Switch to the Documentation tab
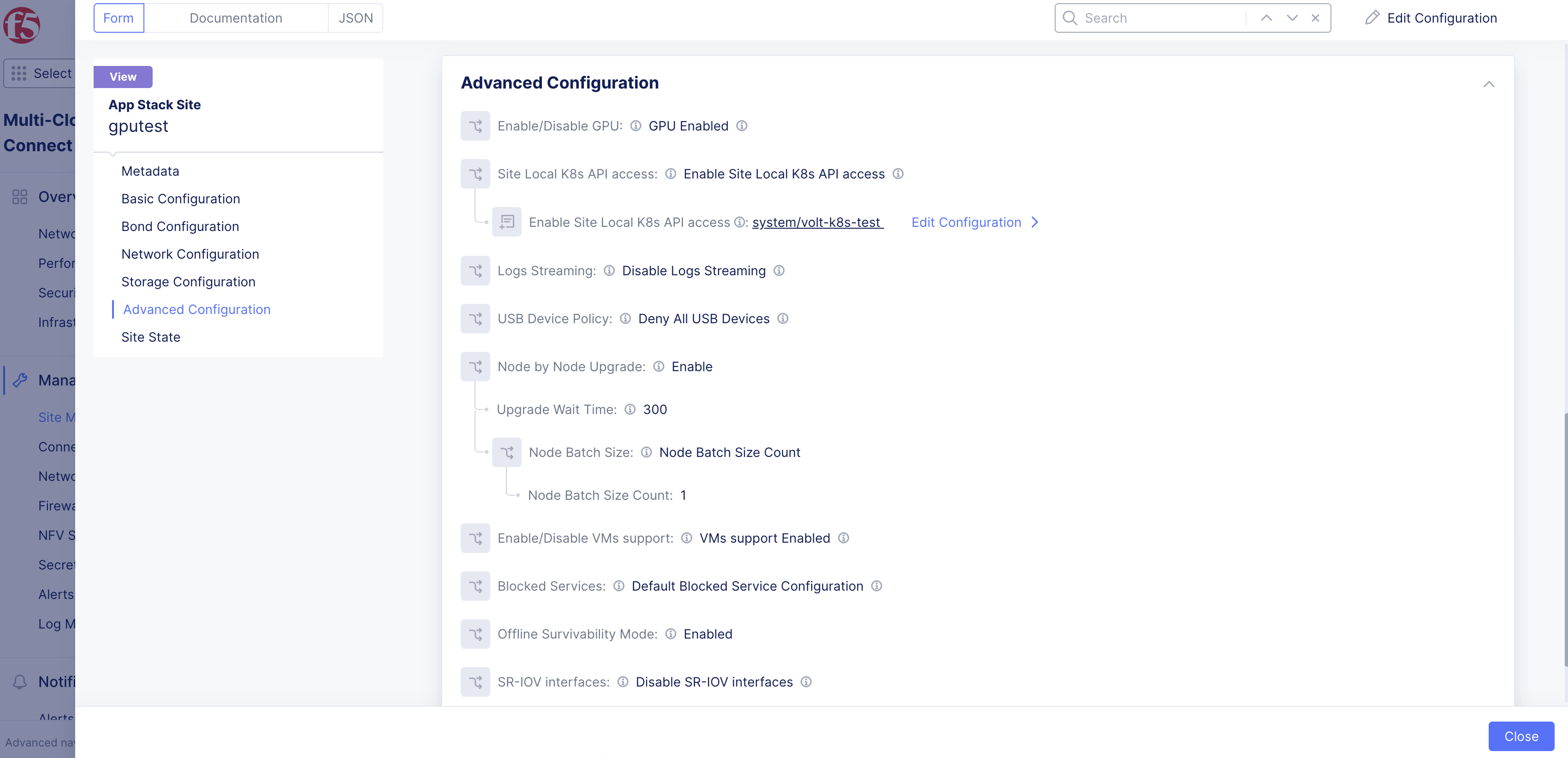The width and height of the screenshot is (1568, 758). coord(236,18)
